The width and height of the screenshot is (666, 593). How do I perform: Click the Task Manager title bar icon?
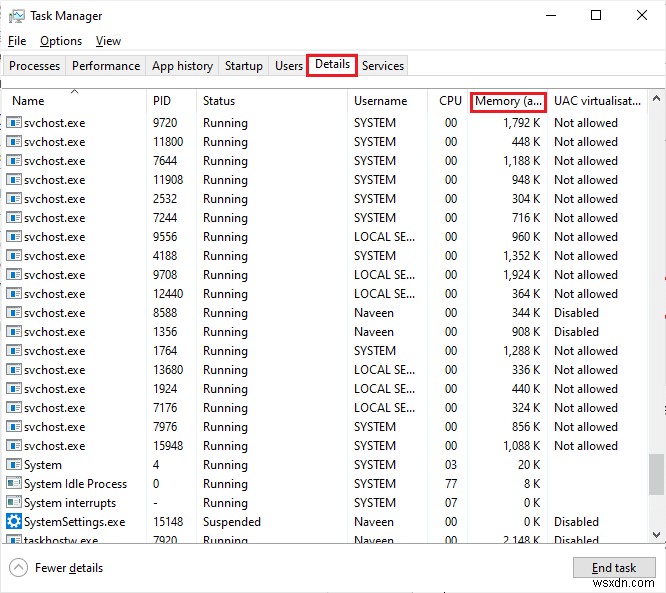(15, 16)
